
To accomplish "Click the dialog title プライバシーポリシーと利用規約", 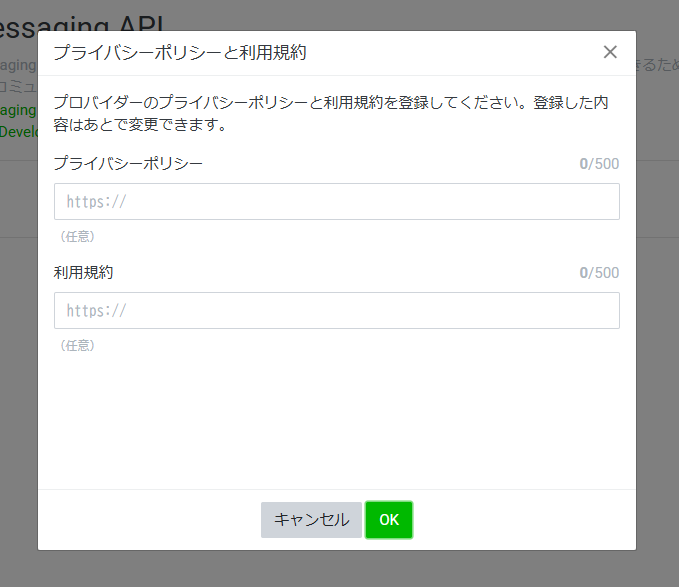I will (x=180, y=53).
